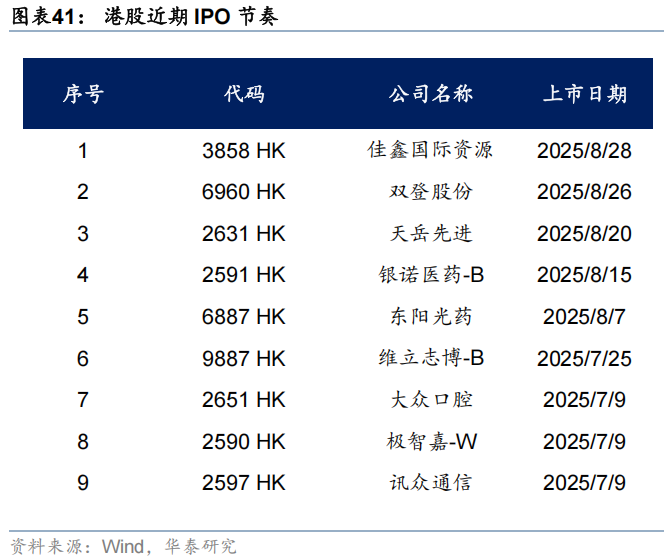Click serial number 6 in 维立志博-B row
664x558 pixels.
pos(83,359)
